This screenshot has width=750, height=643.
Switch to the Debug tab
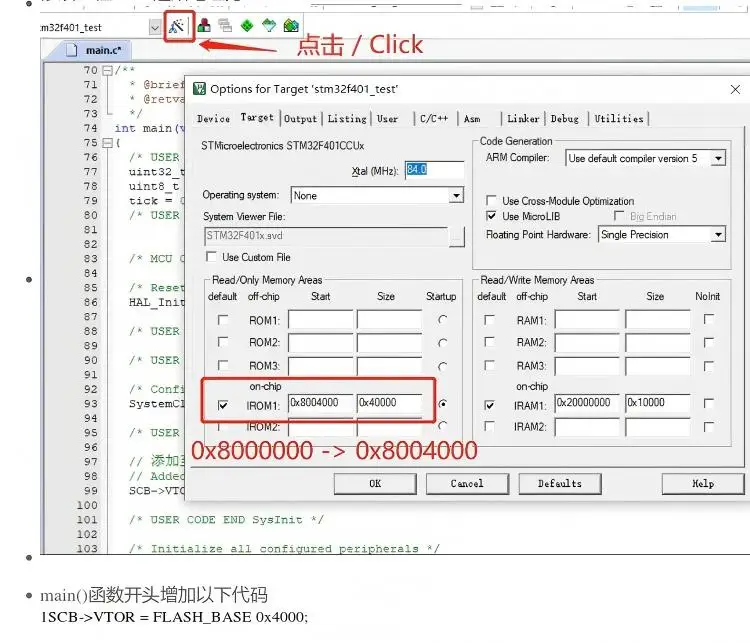click(x=565, y=119)
